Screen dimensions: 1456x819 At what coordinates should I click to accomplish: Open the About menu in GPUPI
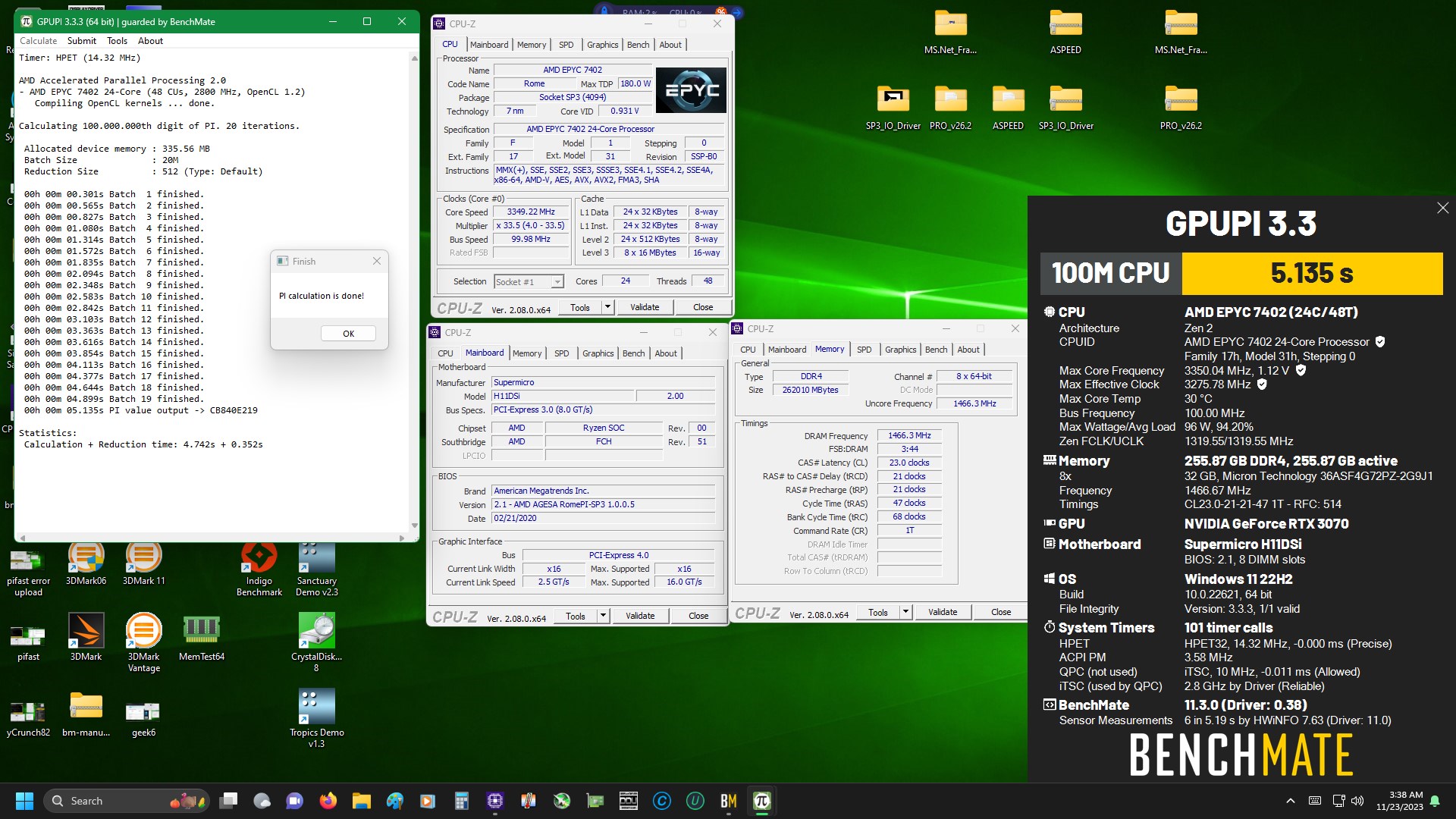[x=150, y=41]
